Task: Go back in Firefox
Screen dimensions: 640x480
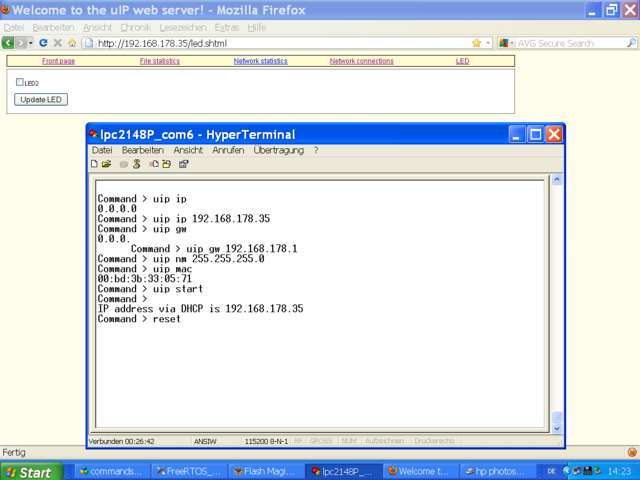Action: pos(8,43)
